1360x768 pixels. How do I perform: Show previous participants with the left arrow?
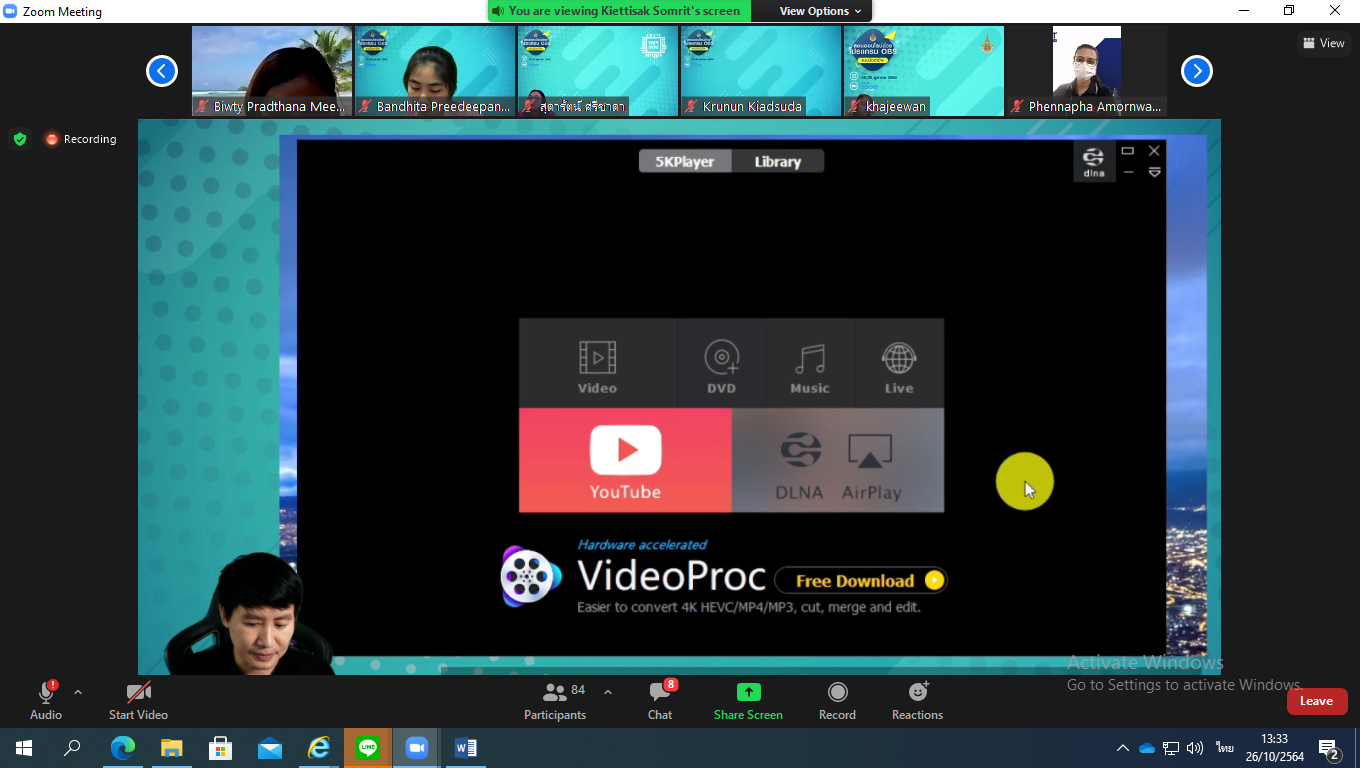pyautogui.click(x=162, y=71)
